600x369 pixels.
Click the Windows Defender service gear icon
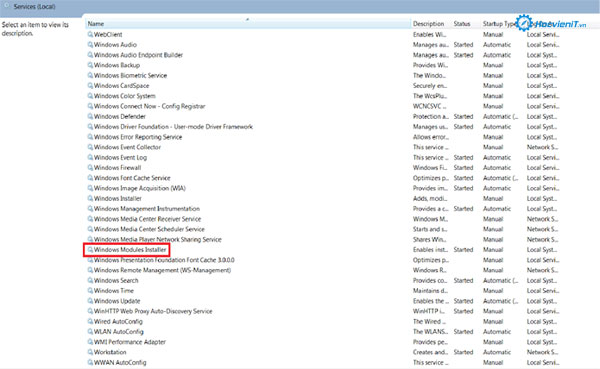pyautogui.click(x=90, y=116)
